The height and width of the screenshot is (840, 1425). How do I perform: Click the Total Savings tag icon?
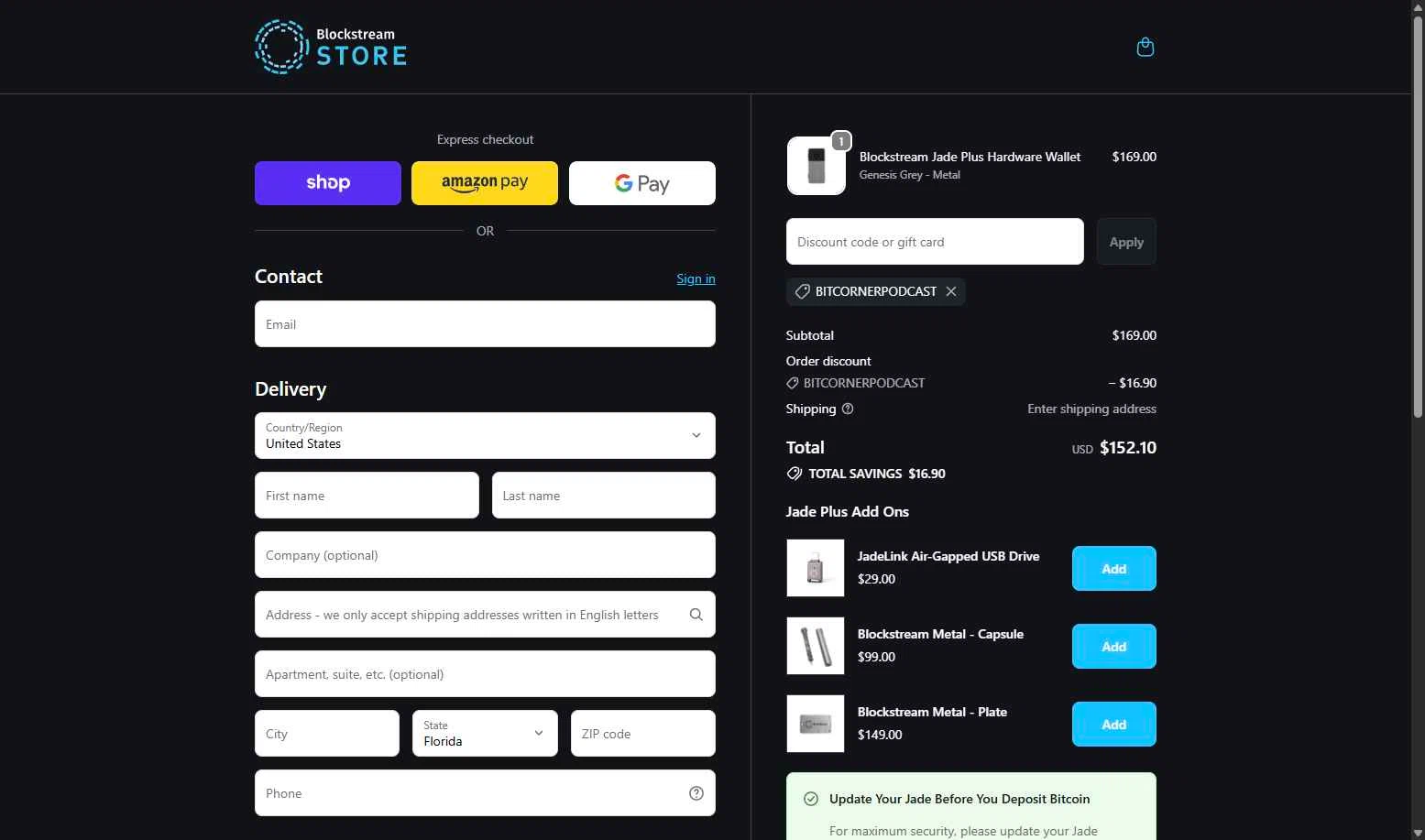pyautogui.click(x=795, y=474)
